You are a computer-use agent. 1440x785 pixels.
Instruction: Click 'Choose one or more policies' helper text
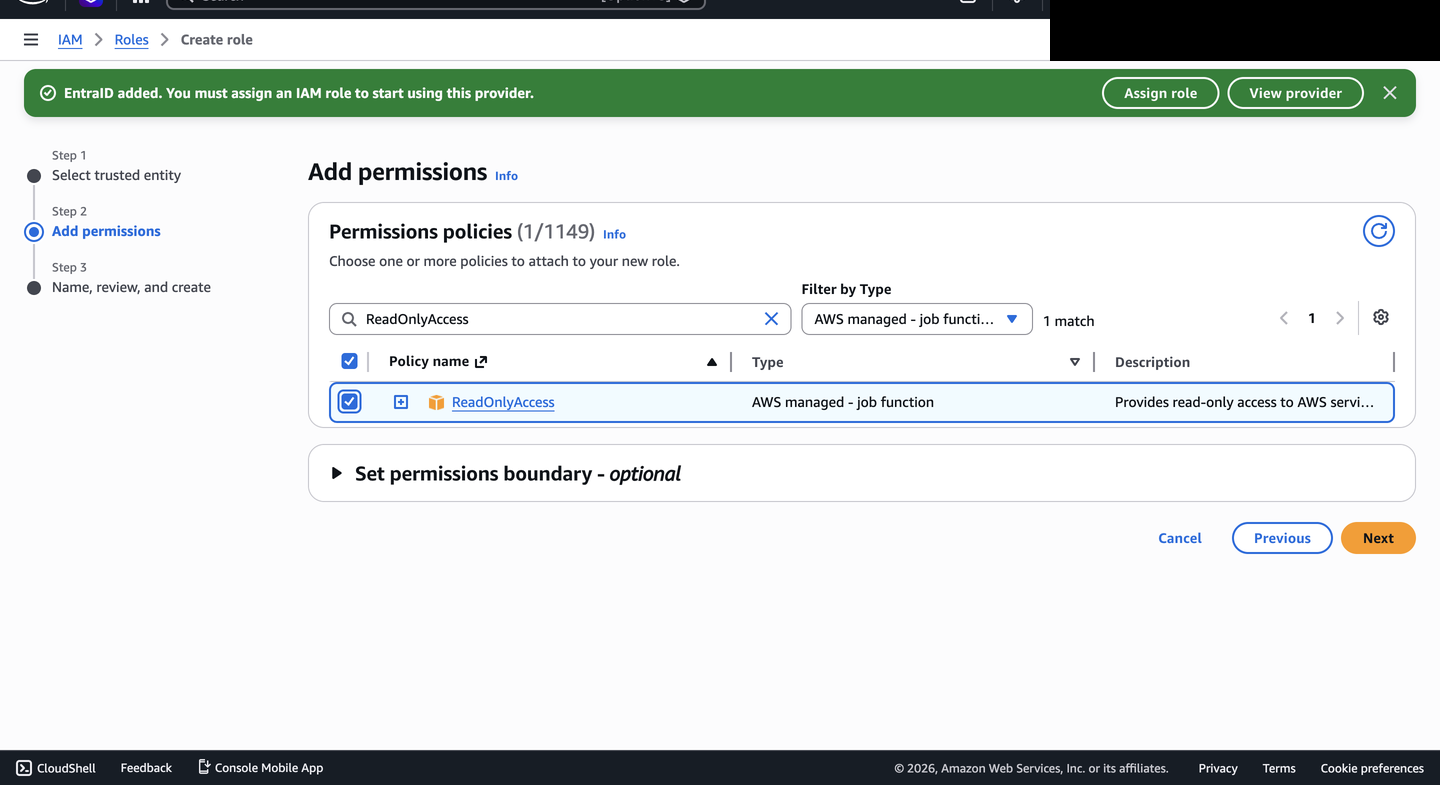click(504, 261)
